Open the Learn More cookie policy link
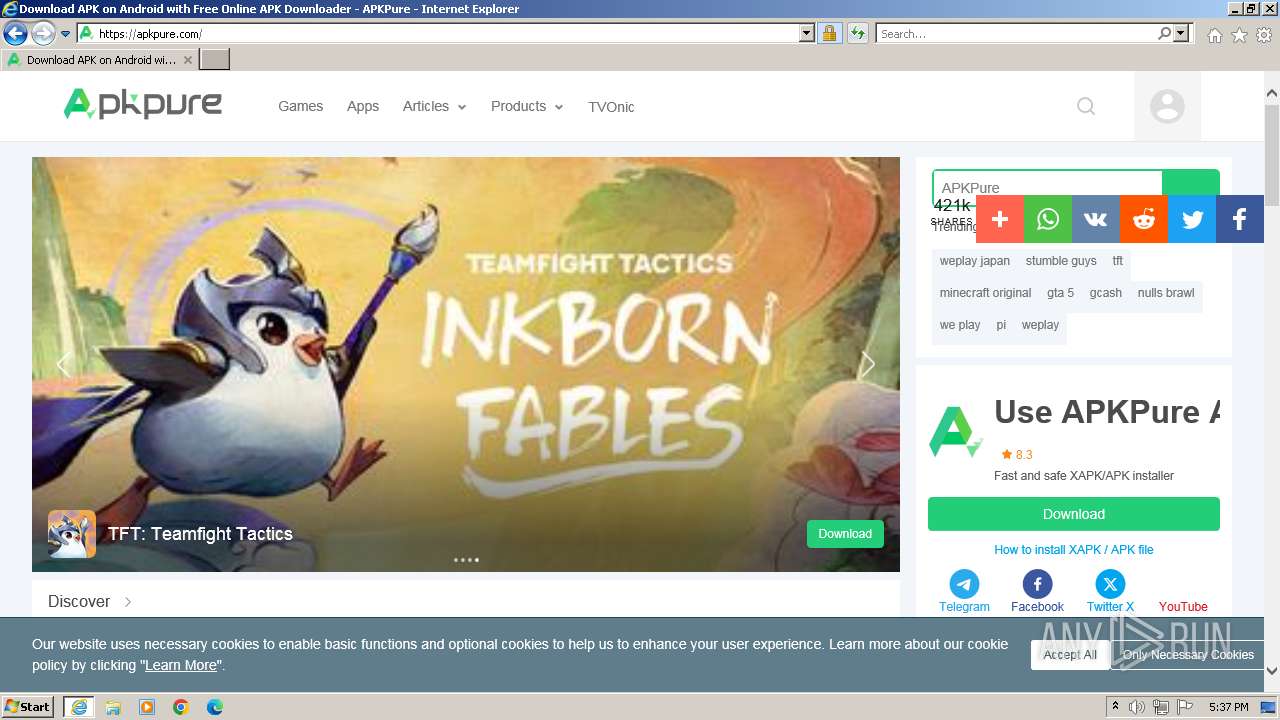 181,665
